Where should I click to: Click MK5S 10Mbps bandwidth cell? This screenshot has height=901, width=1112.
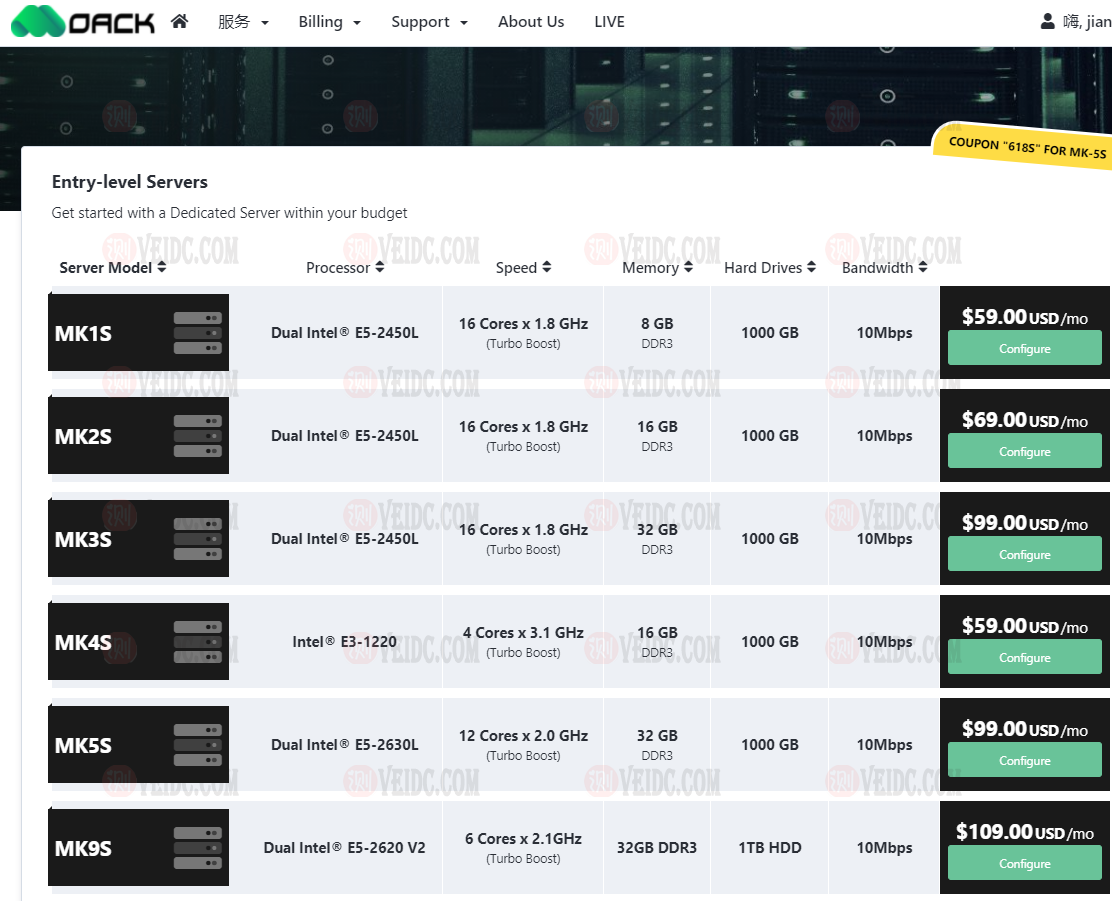(884, 744)
